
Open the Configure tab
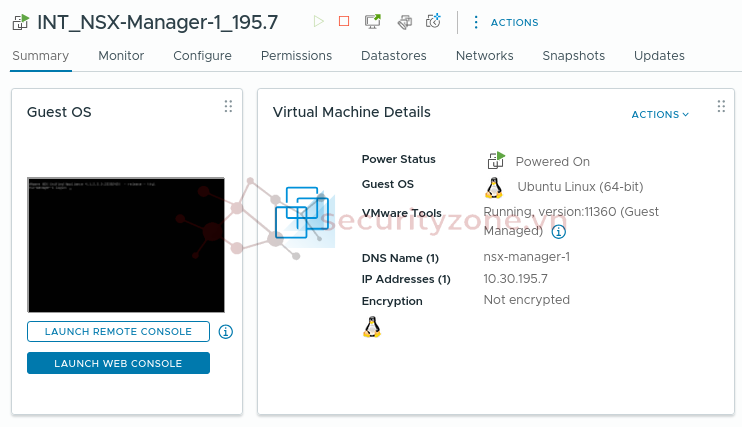coord(202,56)
